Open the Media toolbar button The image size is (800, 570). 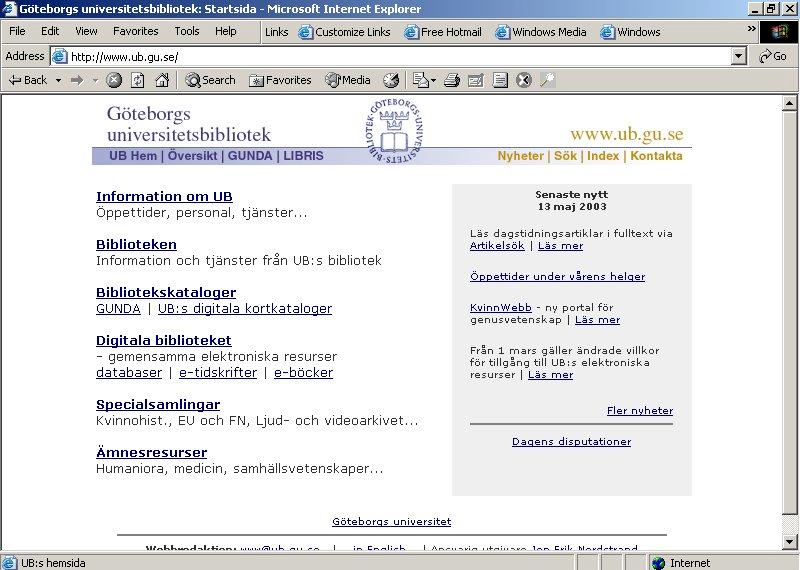[348, 80]
